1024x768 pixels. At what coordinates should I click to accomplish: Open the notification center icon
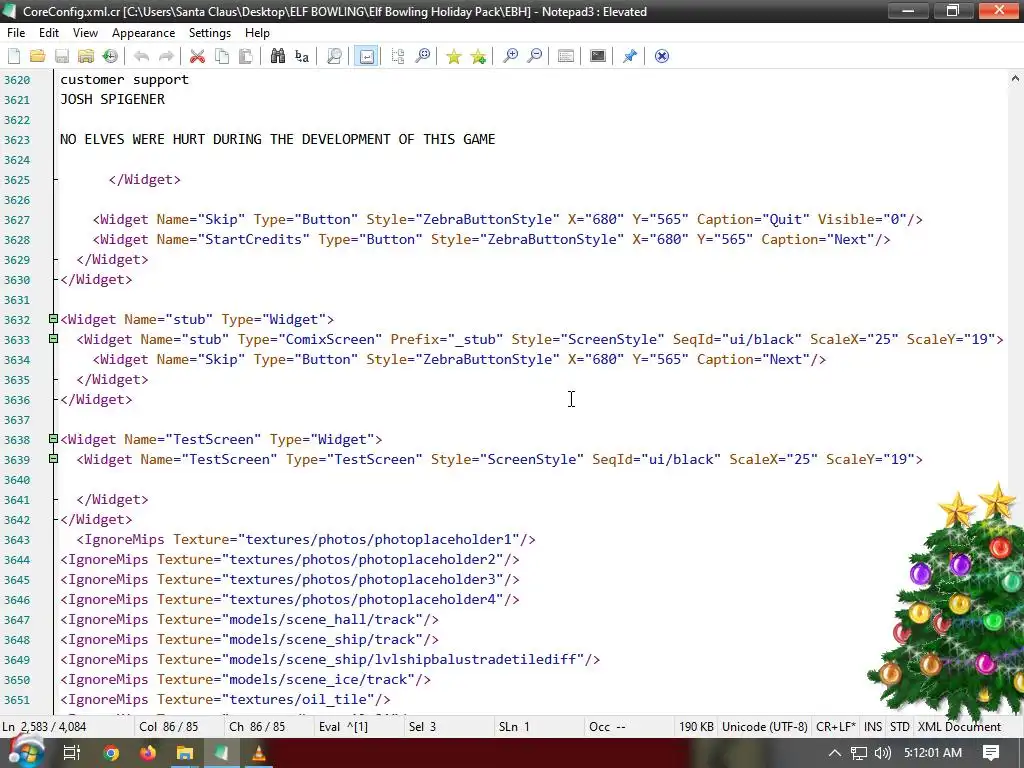point(991,753)
